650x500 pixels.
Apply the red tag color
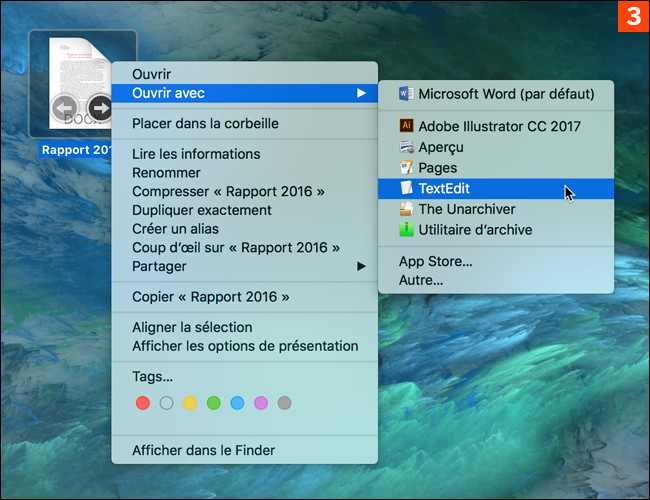point(142,403)
